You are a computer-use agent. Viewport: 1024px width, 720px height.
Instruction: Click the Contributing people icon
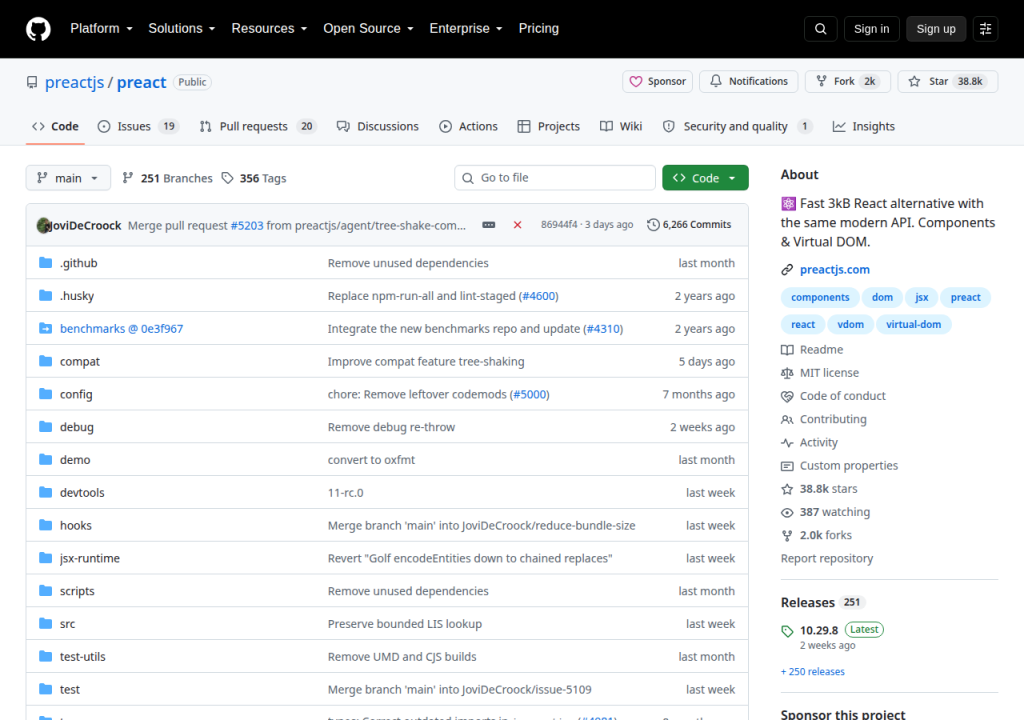(787, 419)
